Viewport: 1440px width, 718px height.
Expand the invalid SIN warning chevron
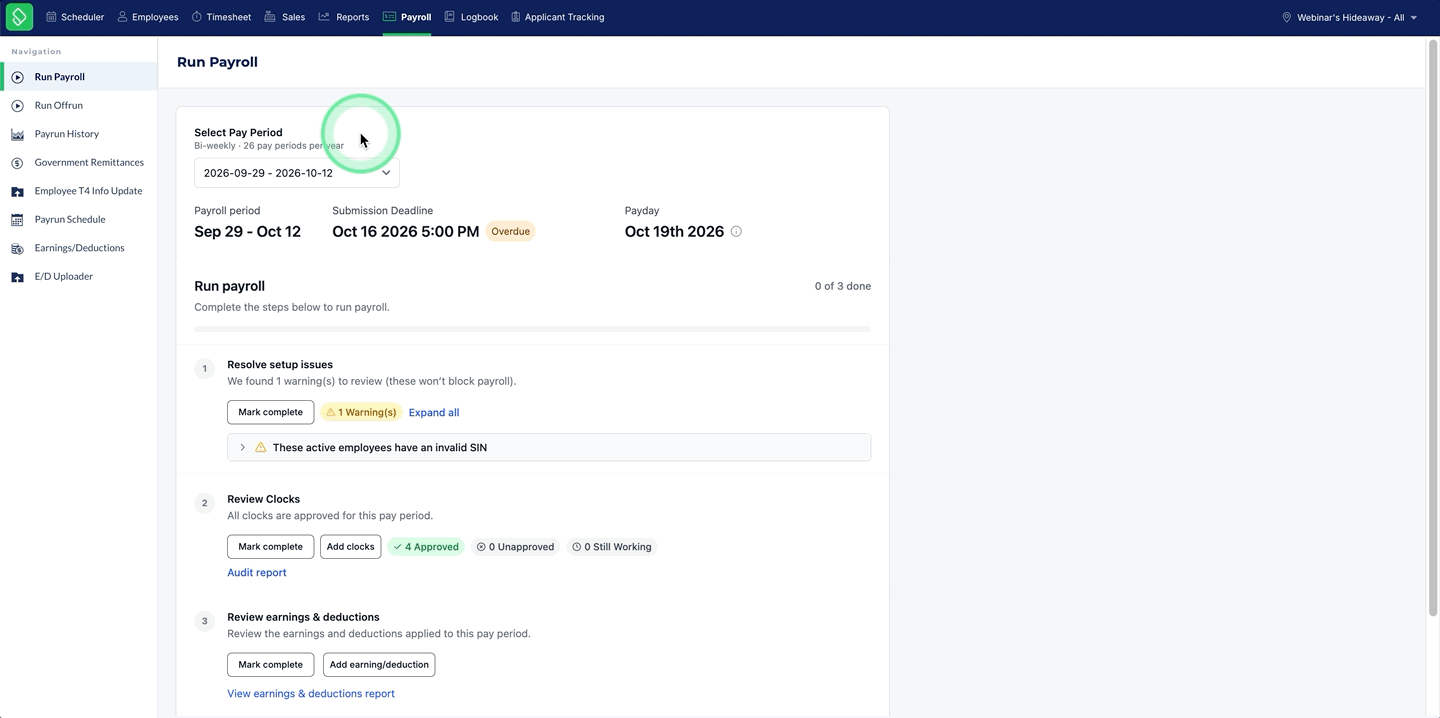pyautogui.click(x=242, y=448)
